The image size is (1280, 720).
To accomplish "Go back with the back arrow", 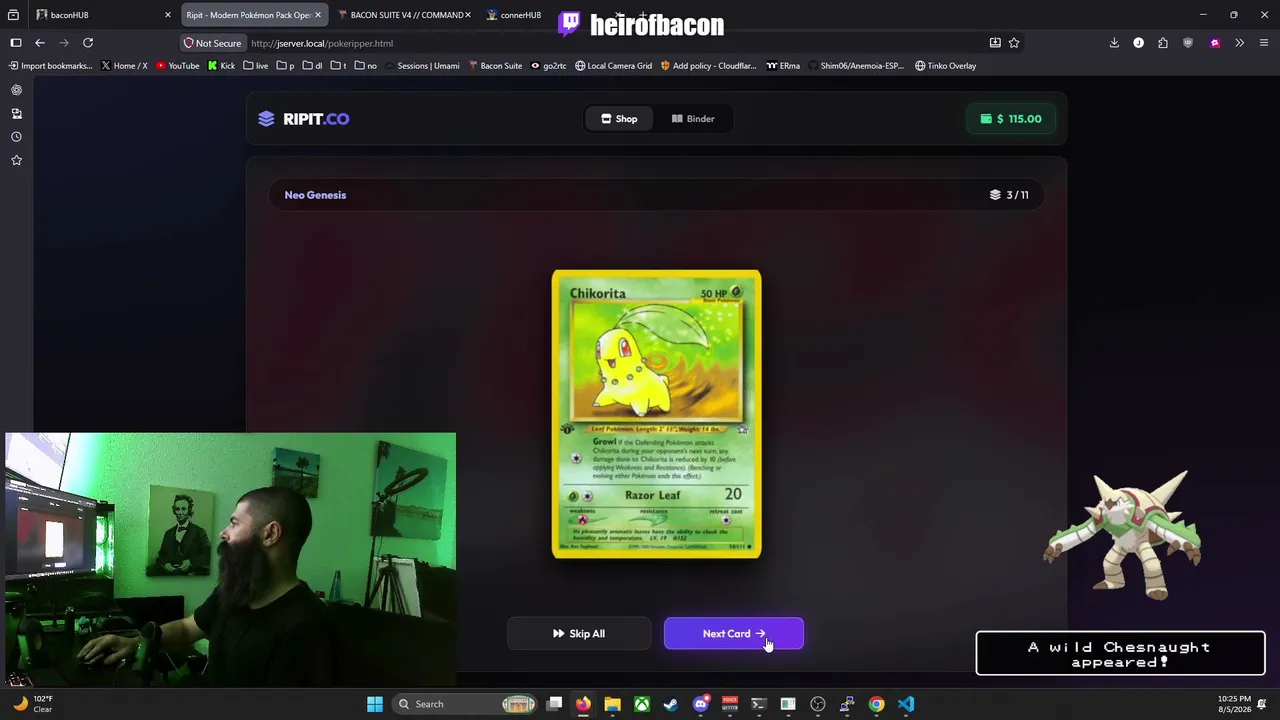I will click(40, 43).
